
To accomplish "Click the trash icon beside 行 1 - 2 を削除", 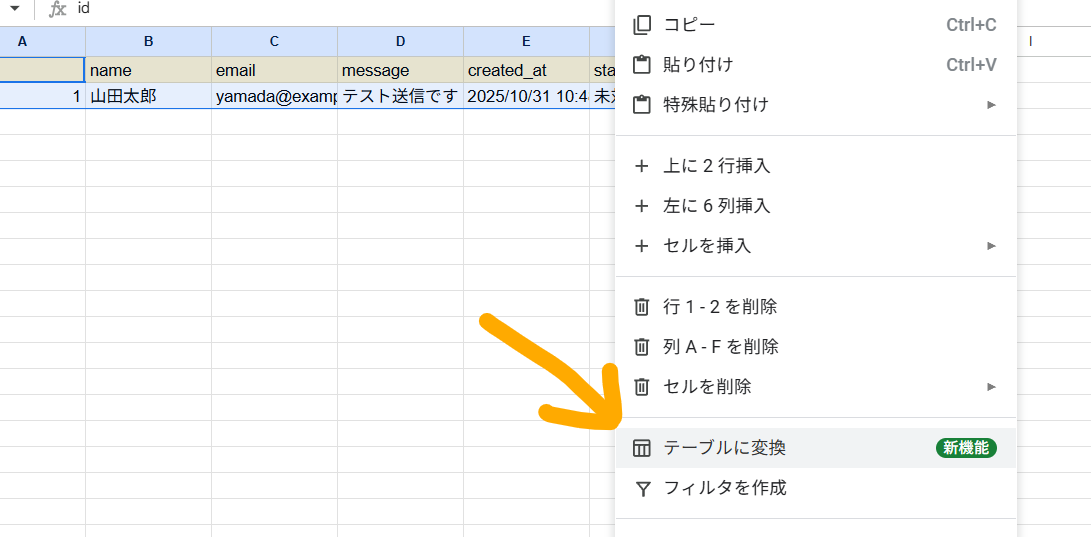I will tap(642, 307).
